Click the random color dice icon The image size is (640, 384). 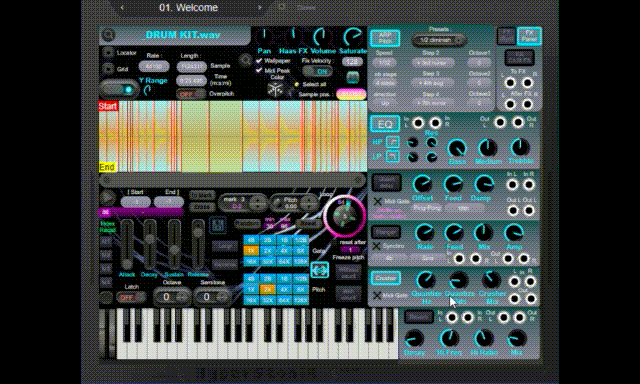pos(276,89)
